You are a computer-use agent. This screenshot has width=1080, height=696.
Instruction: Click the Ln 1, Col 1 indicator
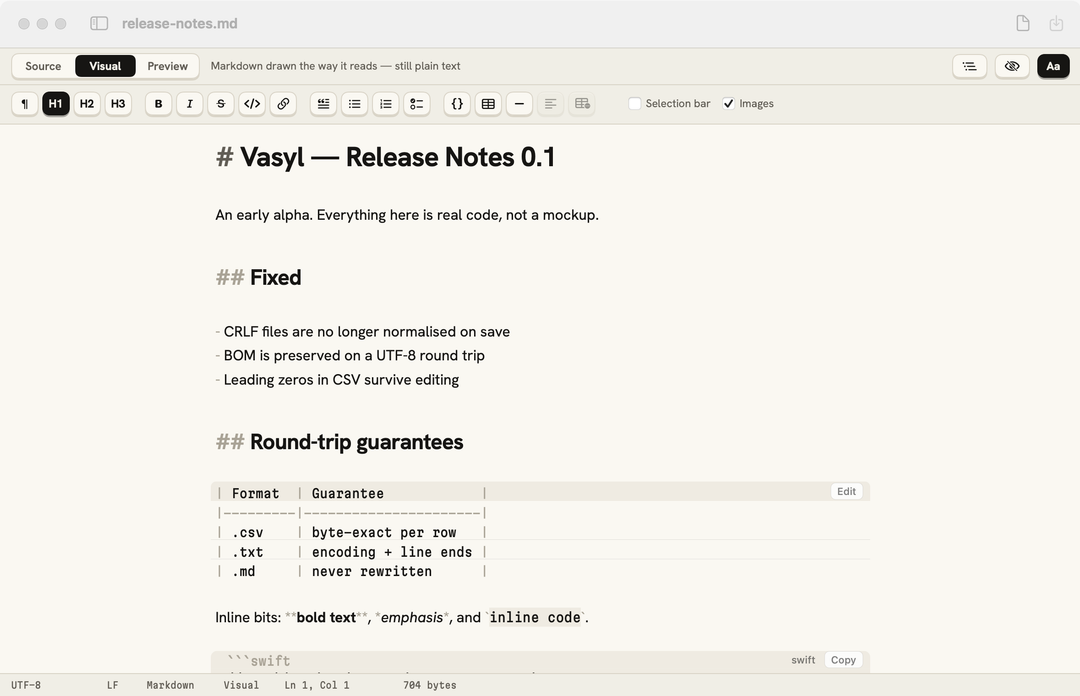[x=317, y=685]
